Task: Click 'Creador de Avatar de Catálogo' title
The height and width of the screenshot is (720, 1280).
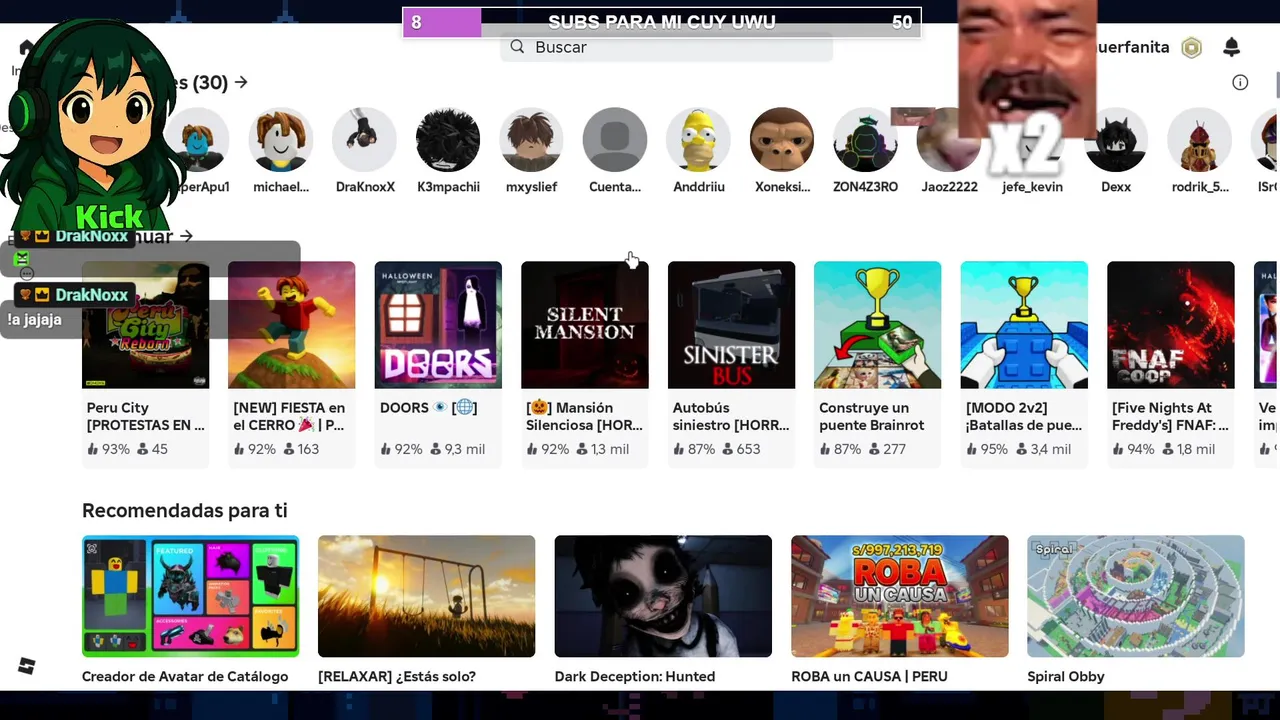Action: tap(185, 677)
